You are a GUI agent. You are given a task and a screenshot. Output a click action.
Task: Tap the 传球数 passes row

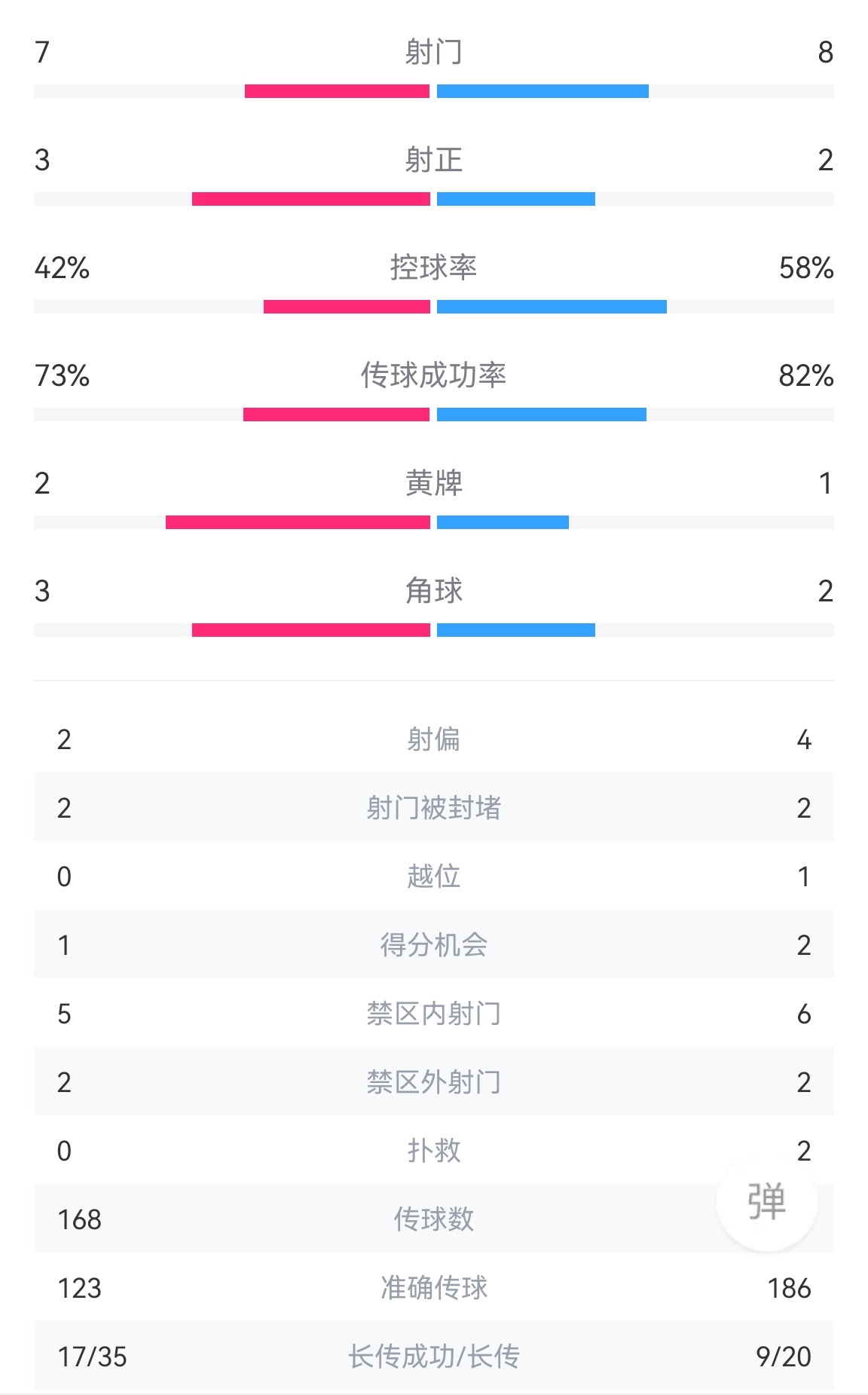434,1219
